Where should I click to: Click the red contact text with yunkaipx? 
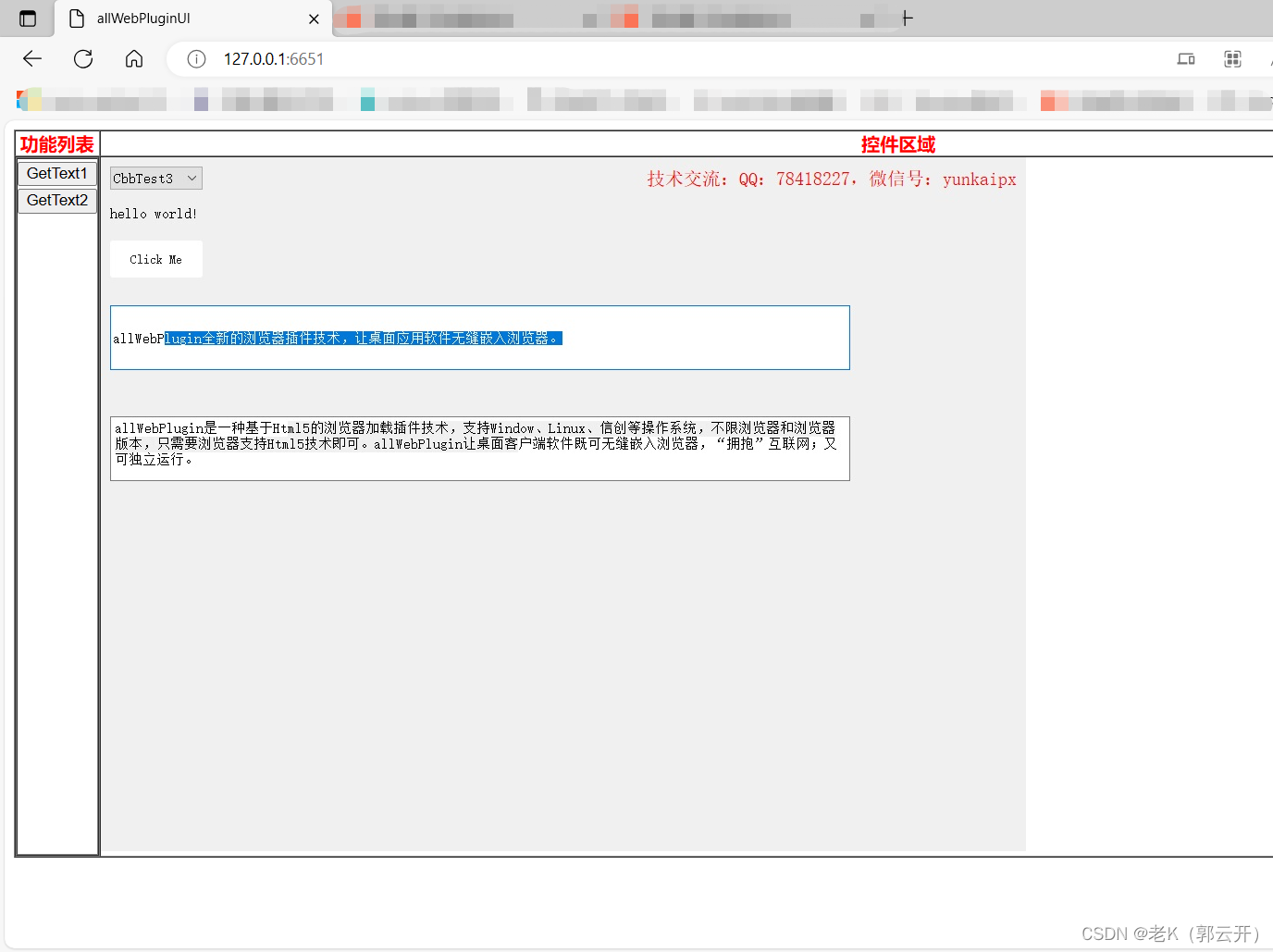coord(831,179)
